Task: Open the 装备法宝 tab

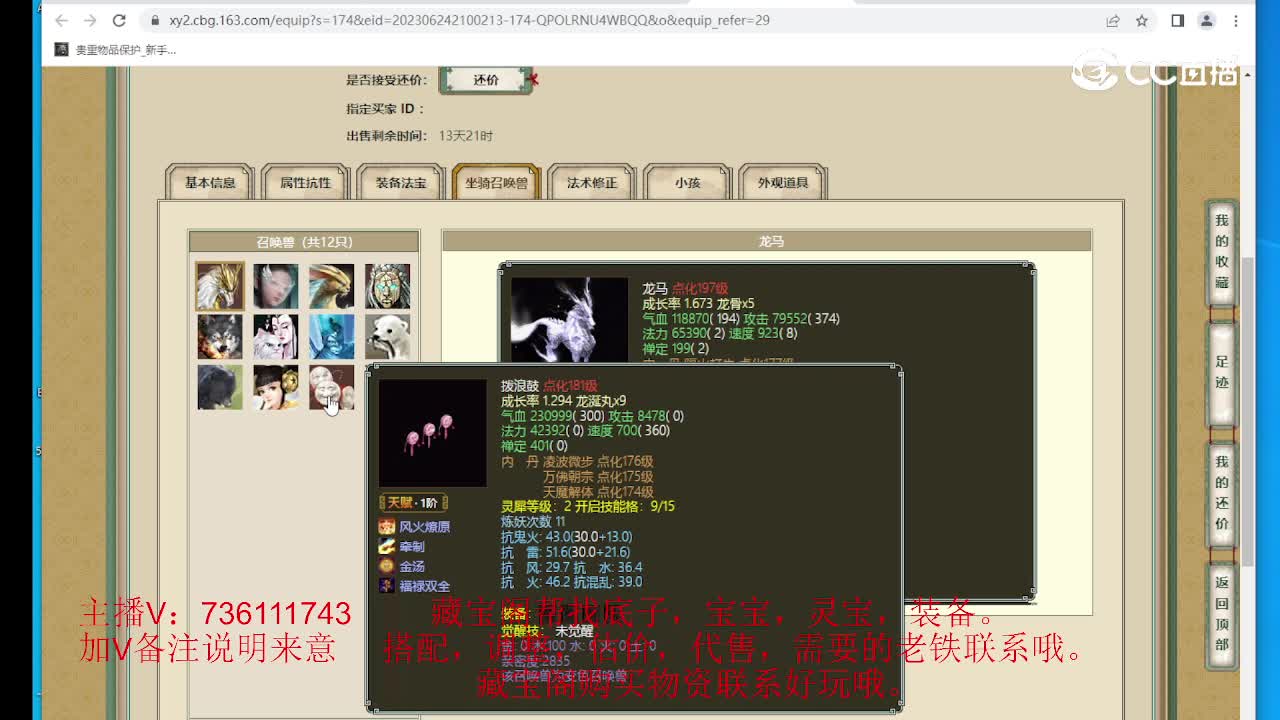Action: click(400, 183)
